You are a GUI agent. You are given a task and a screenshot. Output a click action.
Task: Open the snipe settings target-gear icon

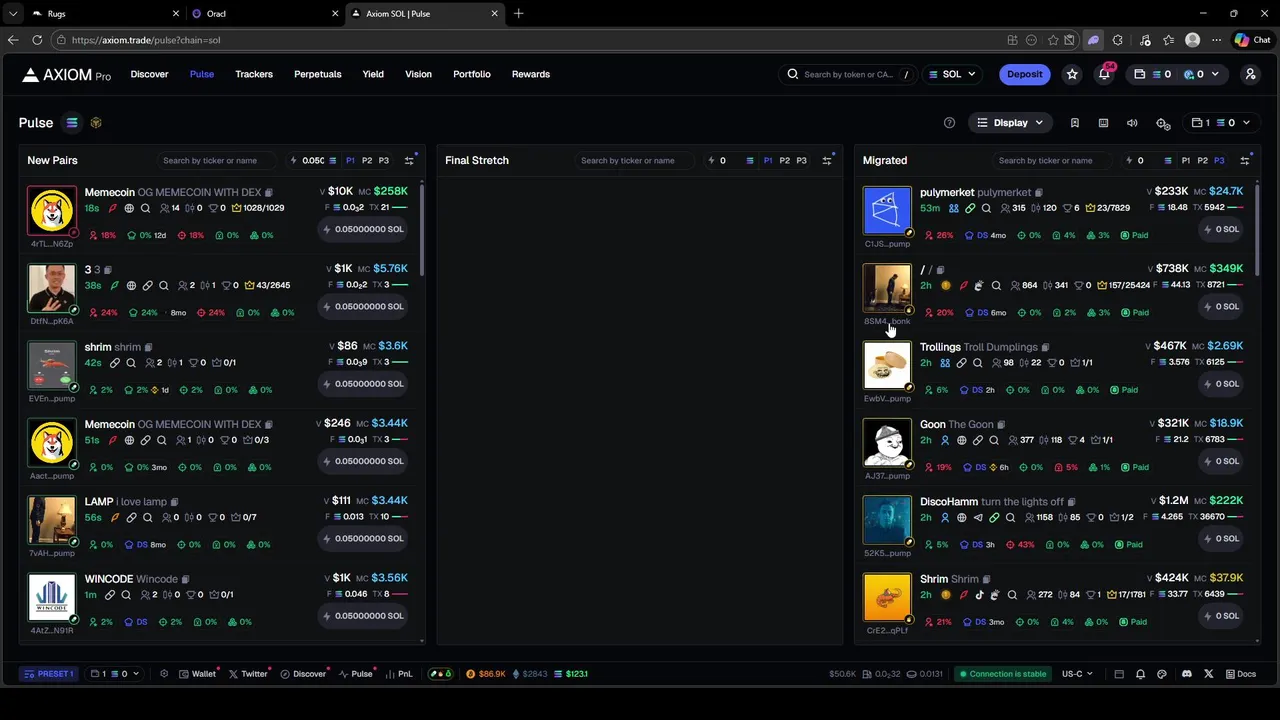point(1163,123)
